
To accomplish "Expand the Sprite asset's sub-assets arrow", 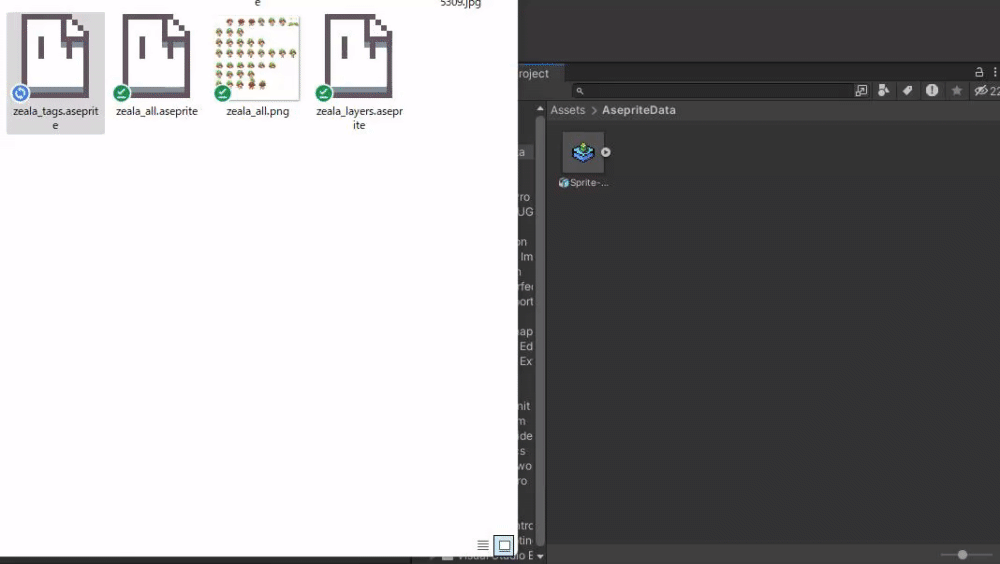I will 606,152.
